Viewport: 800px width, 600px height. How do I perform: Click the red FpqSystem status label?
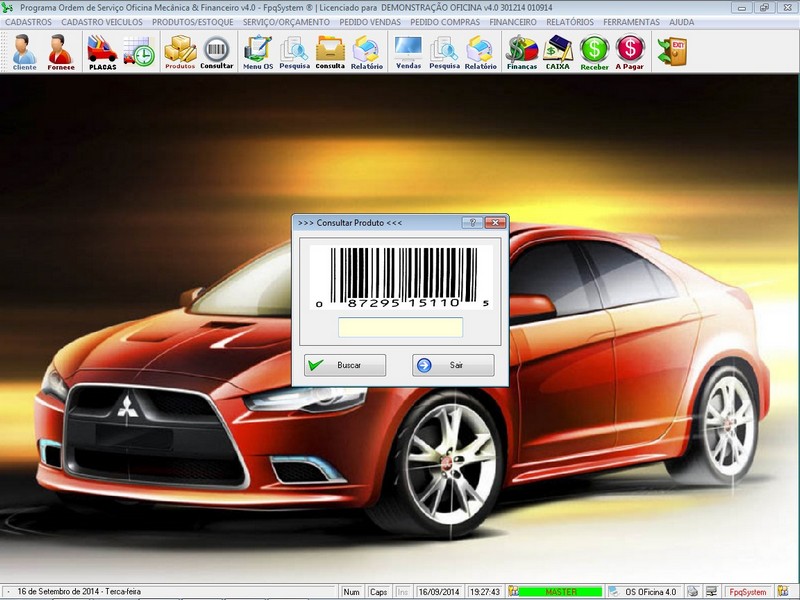coord(747,592)
